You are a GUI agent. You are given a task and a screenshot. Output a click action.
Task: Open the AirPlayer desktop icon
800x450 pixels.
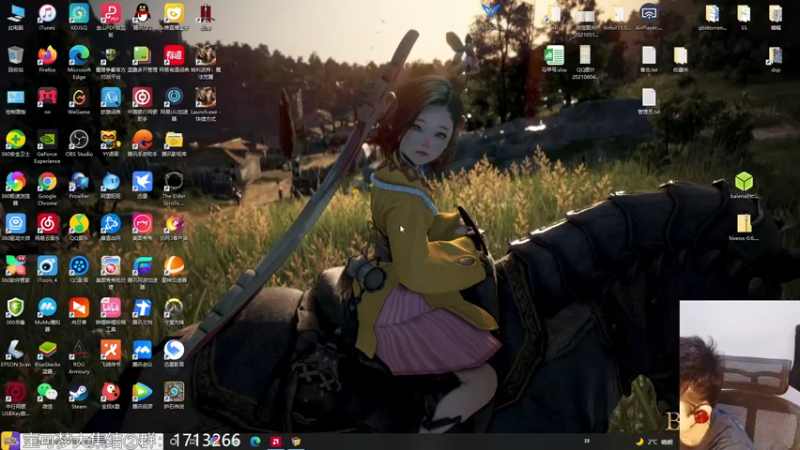pyautogui.click(x=648, y=16)
